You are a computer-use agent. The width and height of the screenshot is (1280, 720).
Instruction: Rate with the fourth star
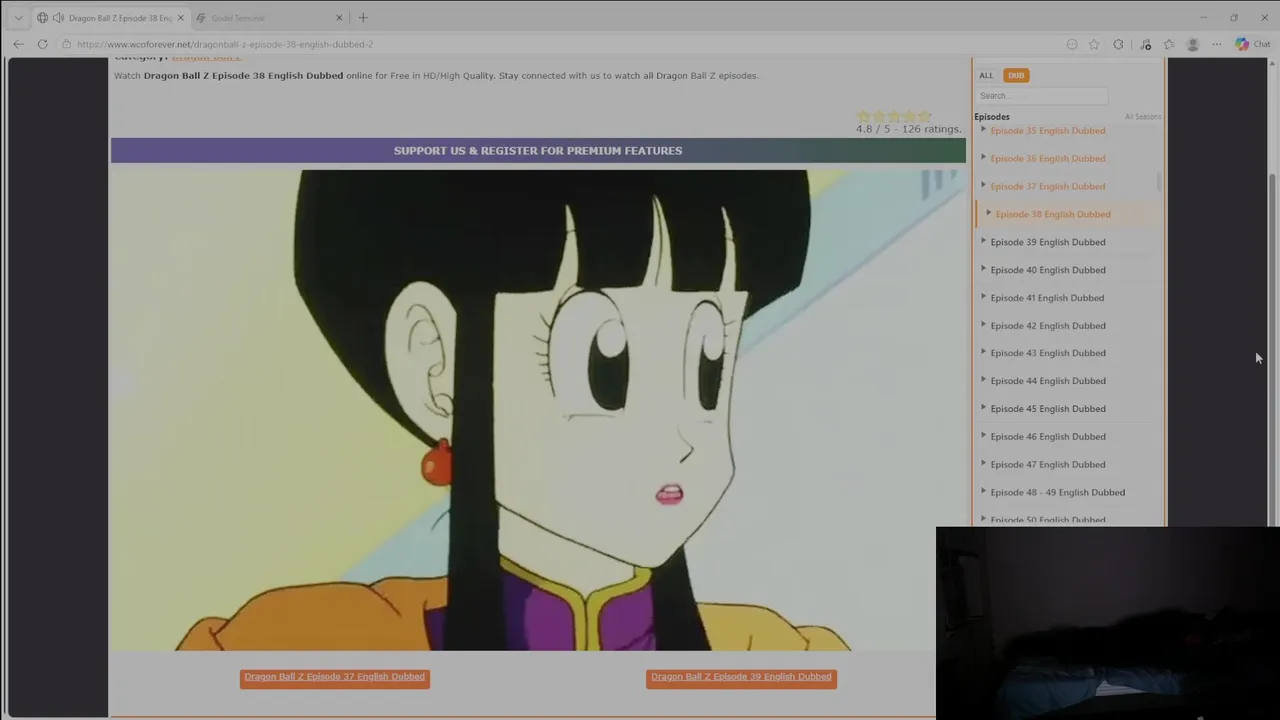point(909,116)
